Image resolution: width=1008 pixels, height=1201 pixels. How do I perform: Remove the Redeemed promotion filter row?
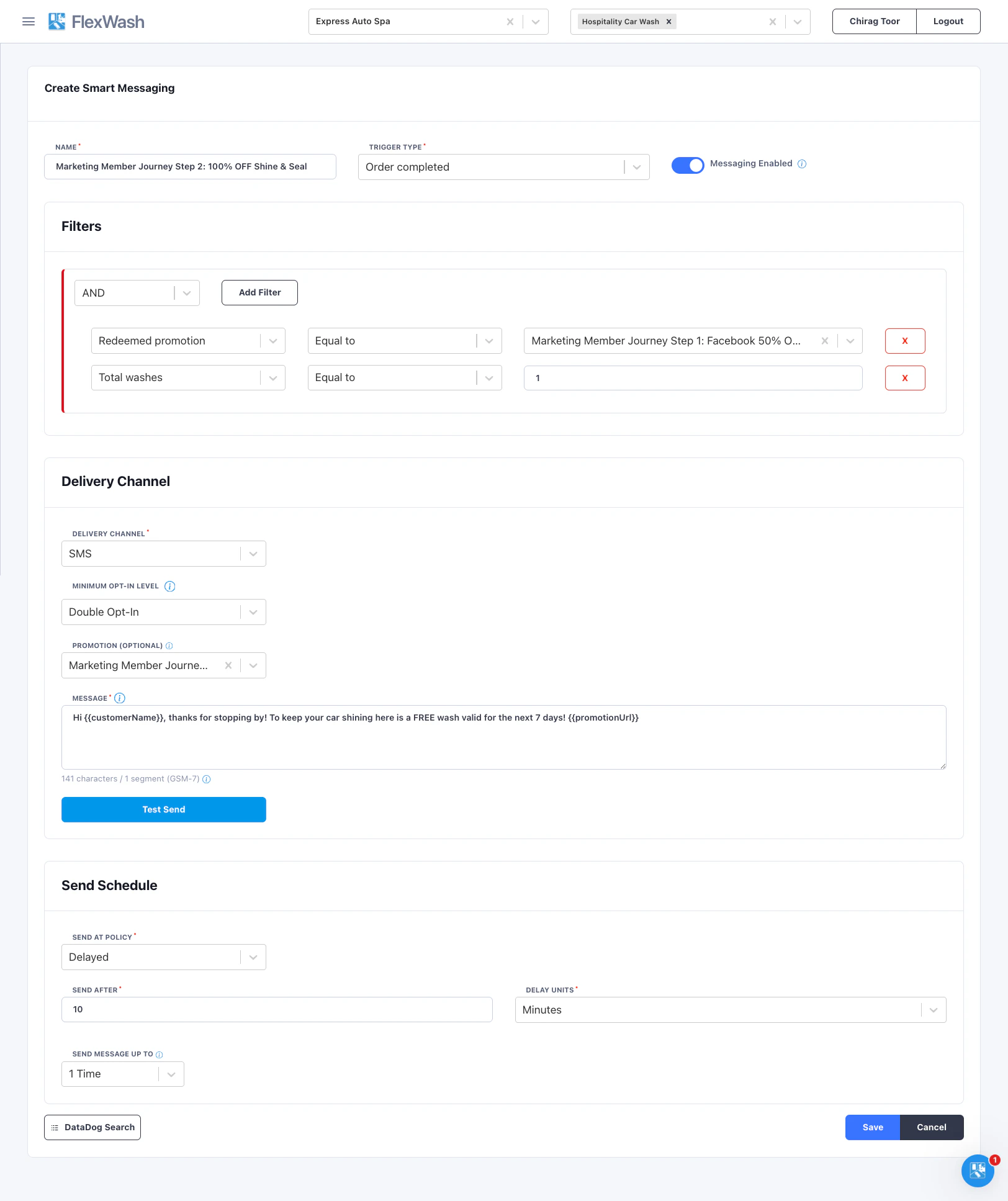coord(905,341)
